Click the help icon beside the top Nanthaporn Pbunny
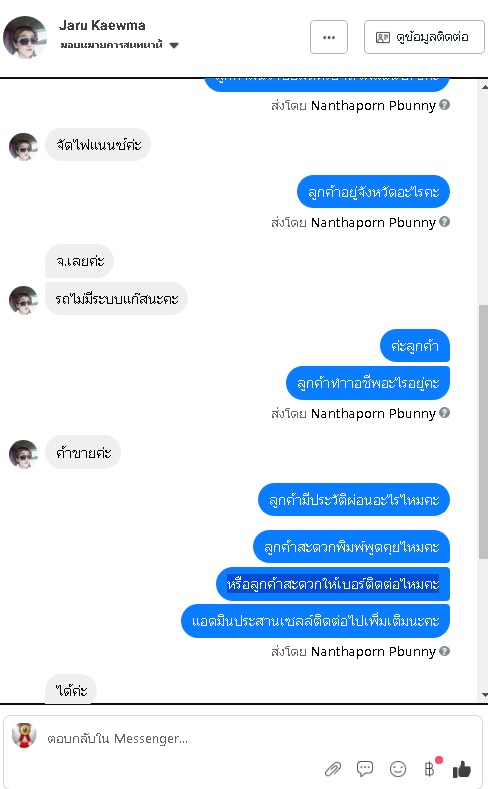 point(444,105)
